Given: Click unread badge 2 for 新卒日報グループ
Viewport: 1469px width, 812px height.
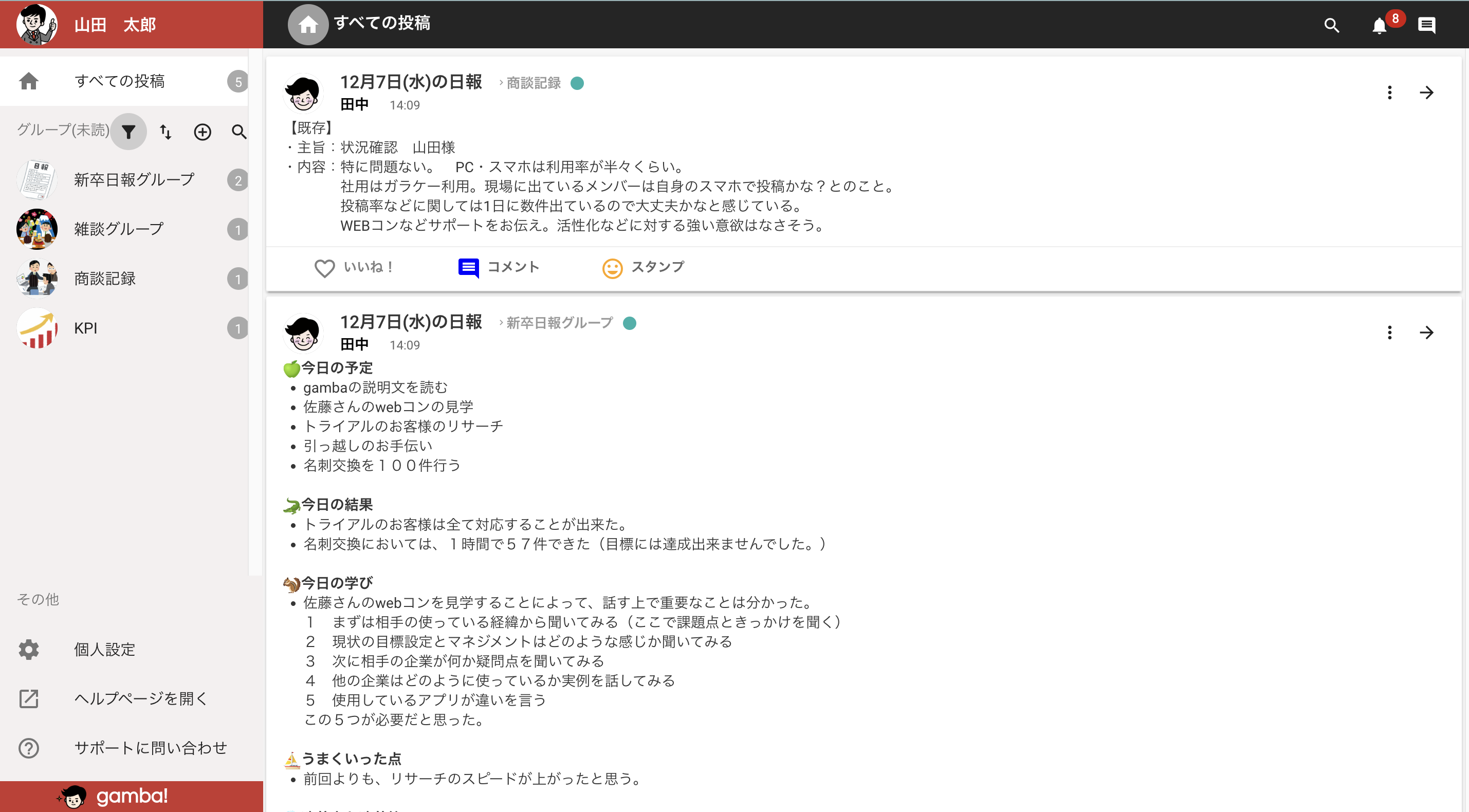Looking at the screenshot, I should tap(238, 181).
